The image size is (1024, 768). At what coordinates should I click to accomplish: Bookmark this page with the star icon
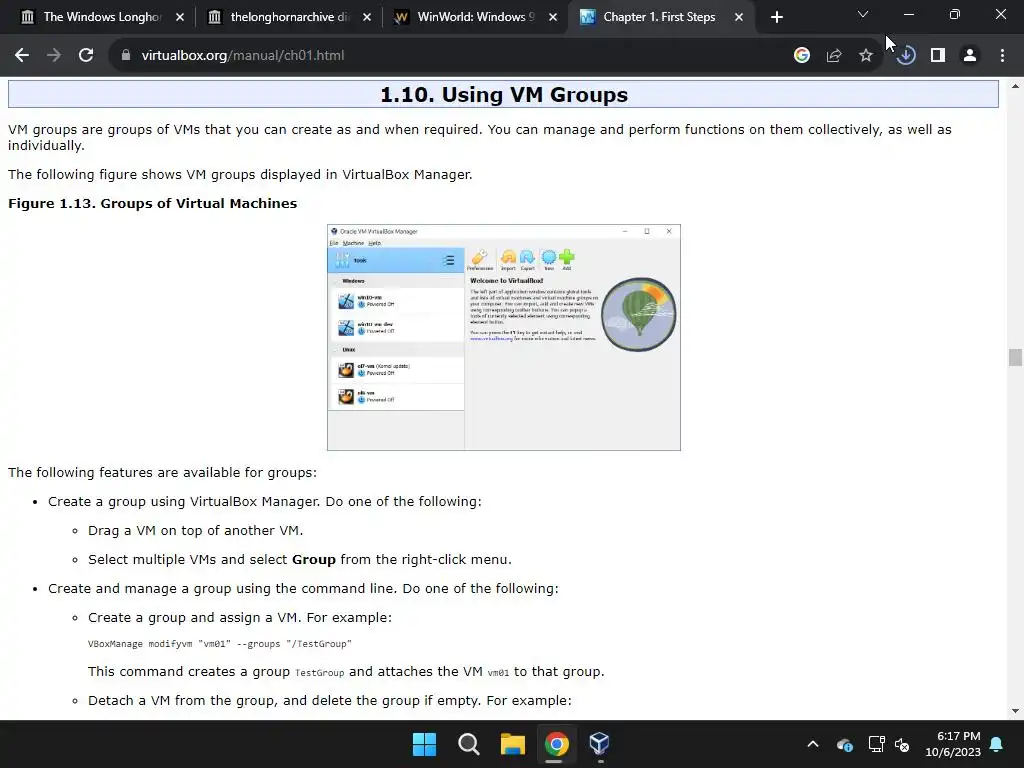(866, 56)
